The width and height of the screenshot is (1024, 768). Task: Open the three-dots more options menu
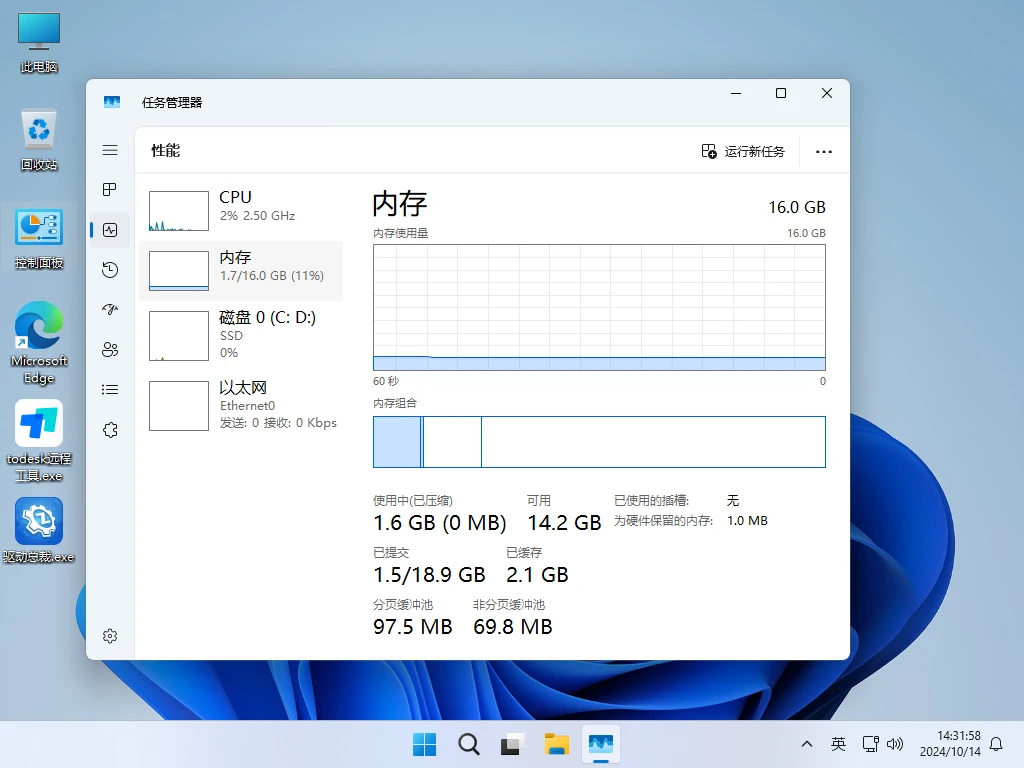click(x=824, y=152)
